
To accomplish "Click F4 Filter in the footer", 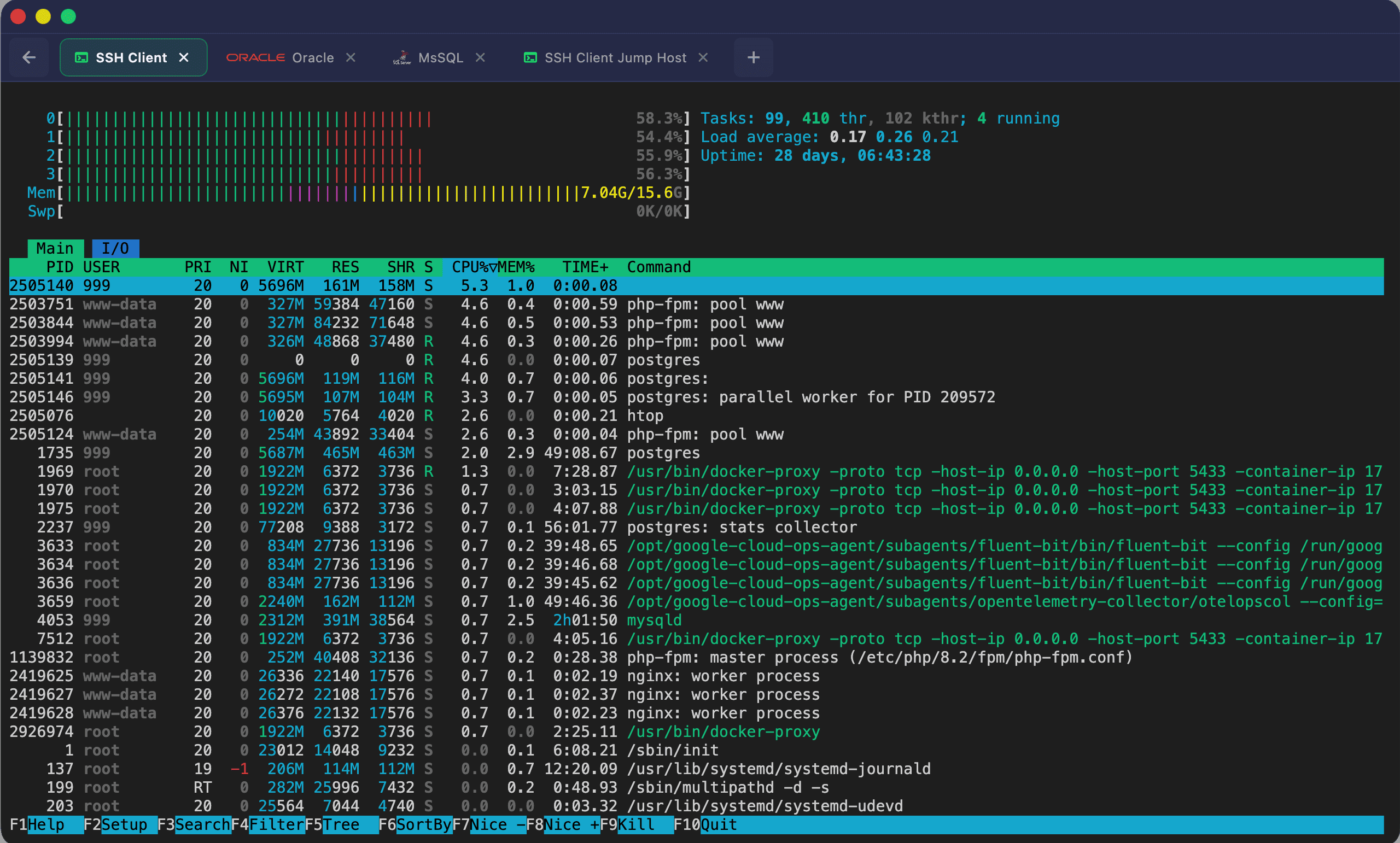I will pos(267,824).
